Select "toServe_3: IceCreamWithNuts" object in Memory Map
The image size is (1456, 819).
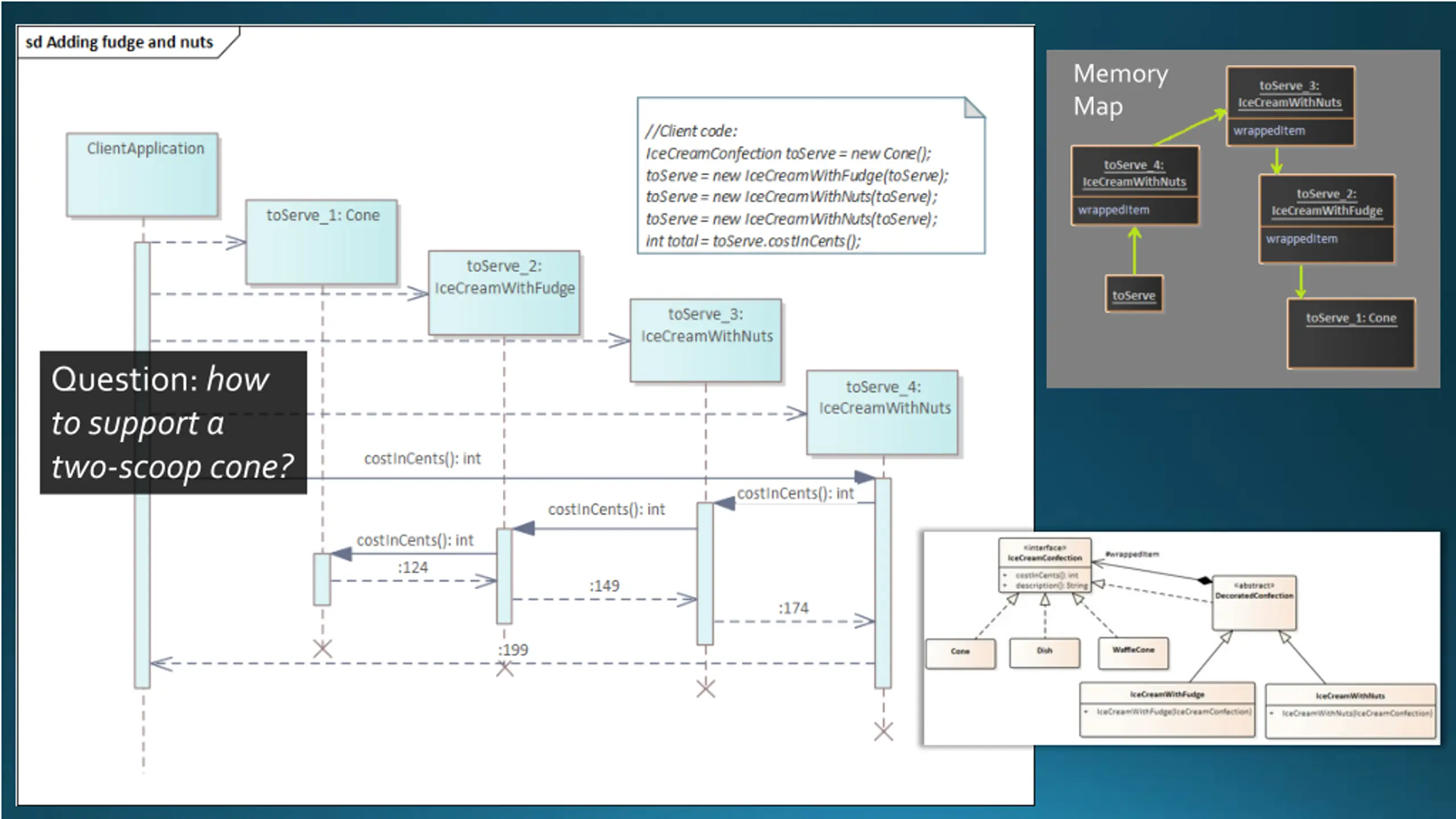pyautogui.click(x=1290, y=106)
